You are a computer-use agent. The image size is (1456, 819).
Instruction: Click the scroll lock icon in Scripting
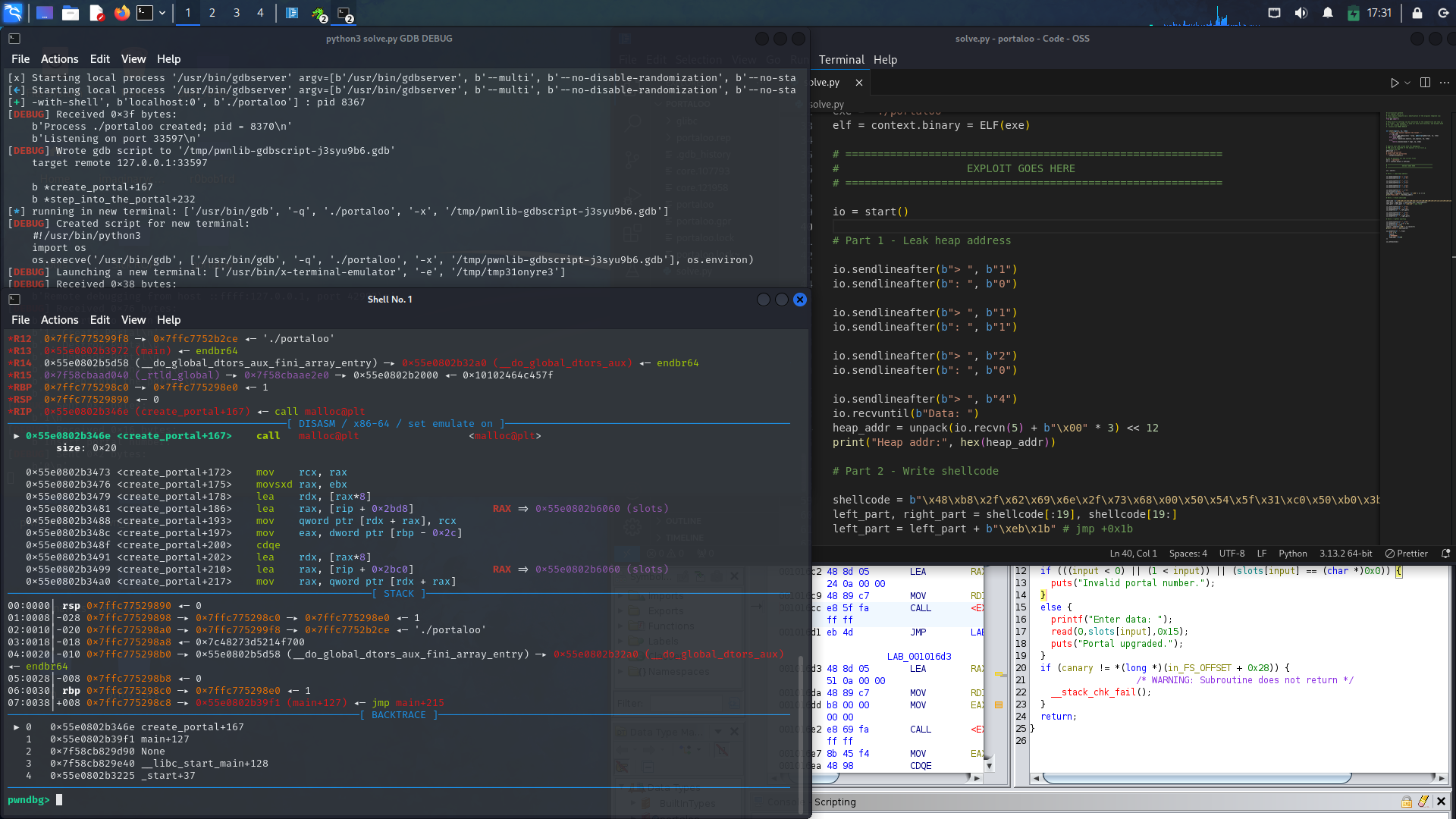pyautogui.click(x=1407, y=802)
